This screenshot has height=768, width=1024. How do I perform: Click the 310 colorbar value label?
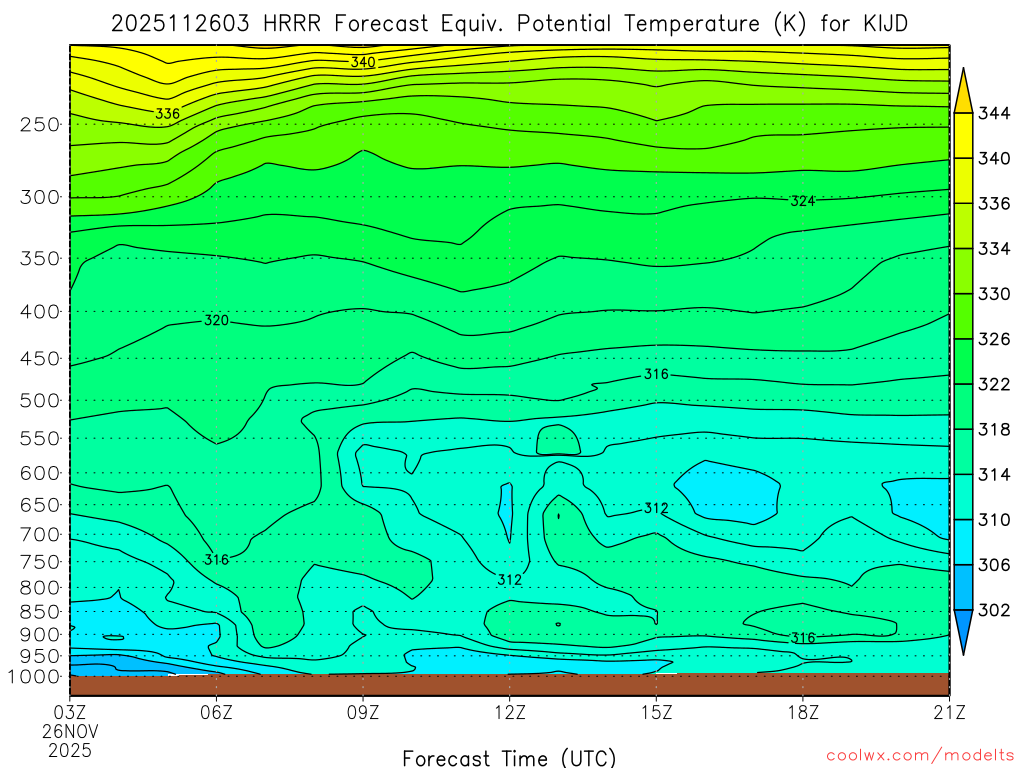(x=994, y=520)
